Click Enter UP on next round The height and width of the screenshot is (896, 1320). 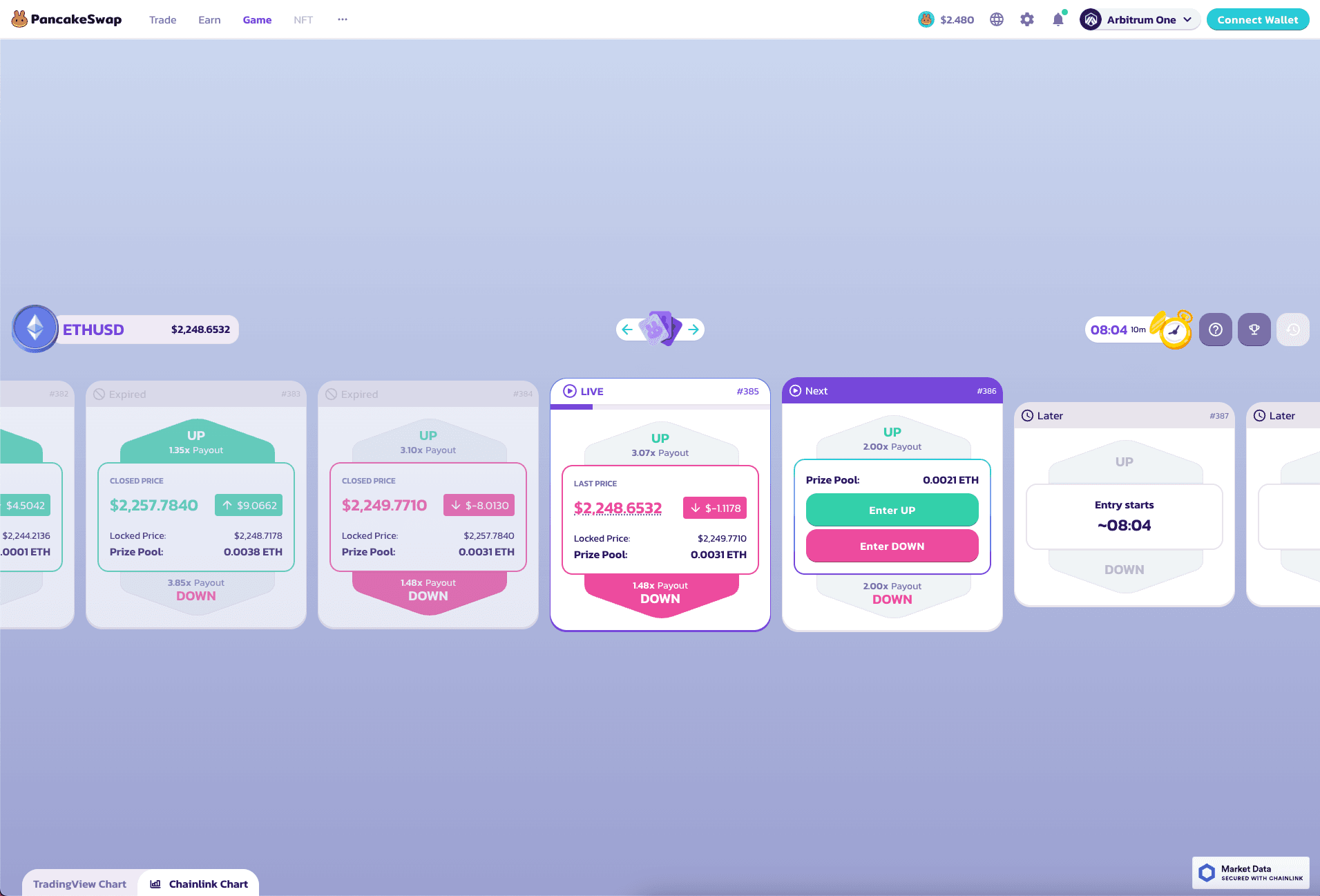tap(892, 510)
